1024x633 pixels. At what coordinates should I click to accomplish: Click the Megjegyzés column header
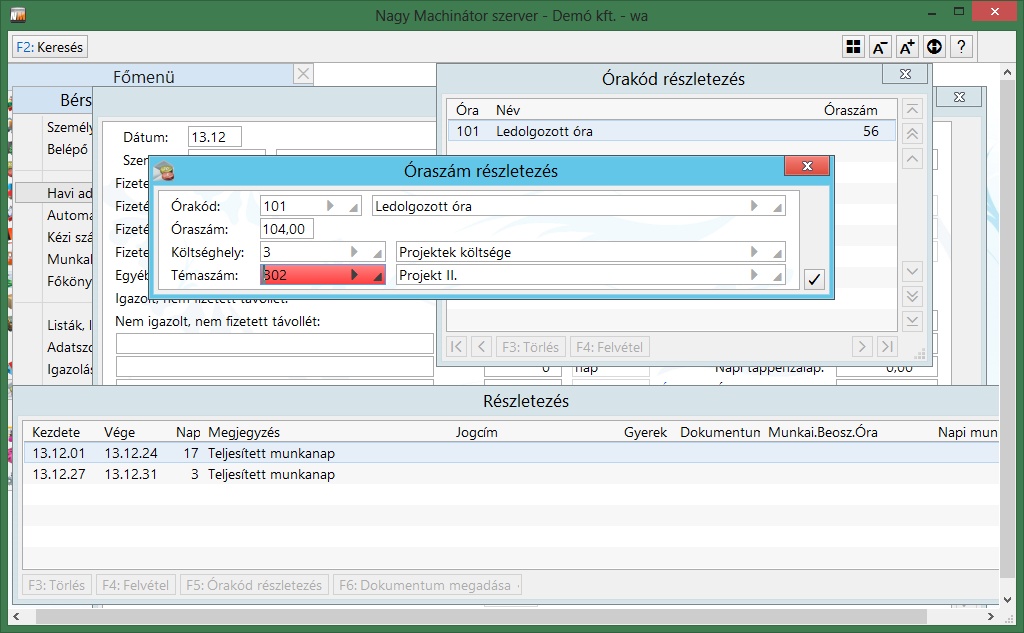tap(244, 432)
